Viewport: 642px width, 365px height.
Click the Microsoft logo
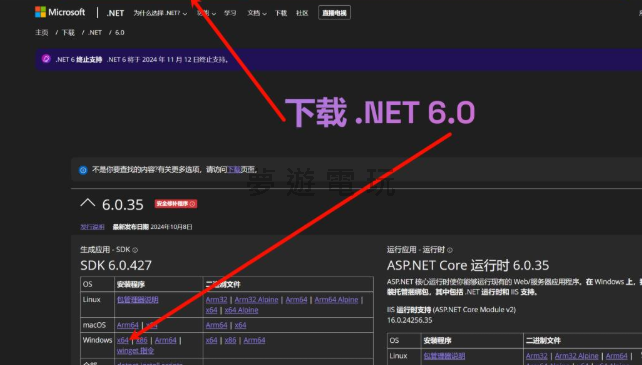coord(60,12)
